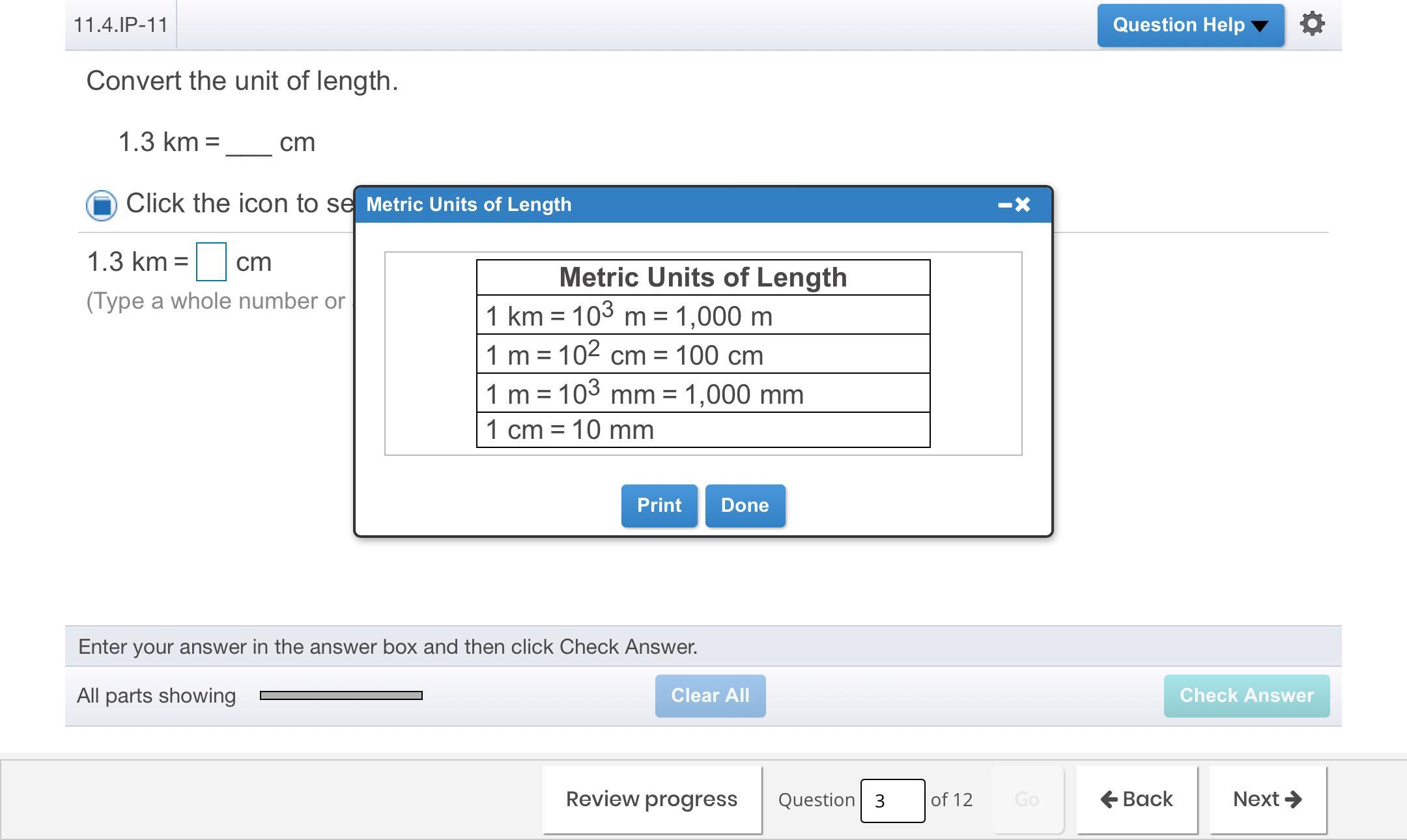Click Done to dismiss the table
The image size is (1407, 840).
click(x=745, y=505)
